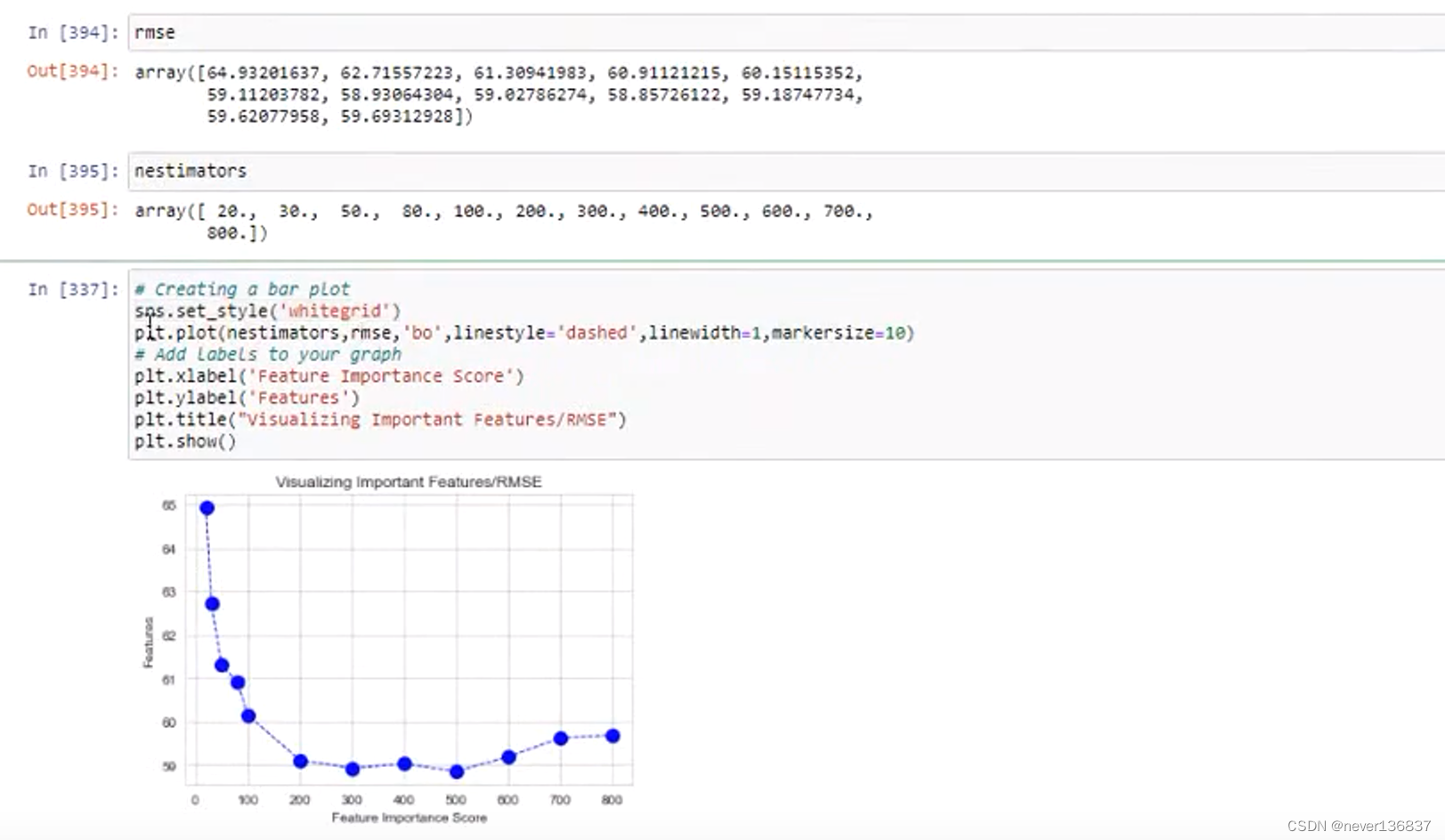Click the leftmost data point near value 65
The width and height of the screenshot is (1445, 840).
pos(206,507)
